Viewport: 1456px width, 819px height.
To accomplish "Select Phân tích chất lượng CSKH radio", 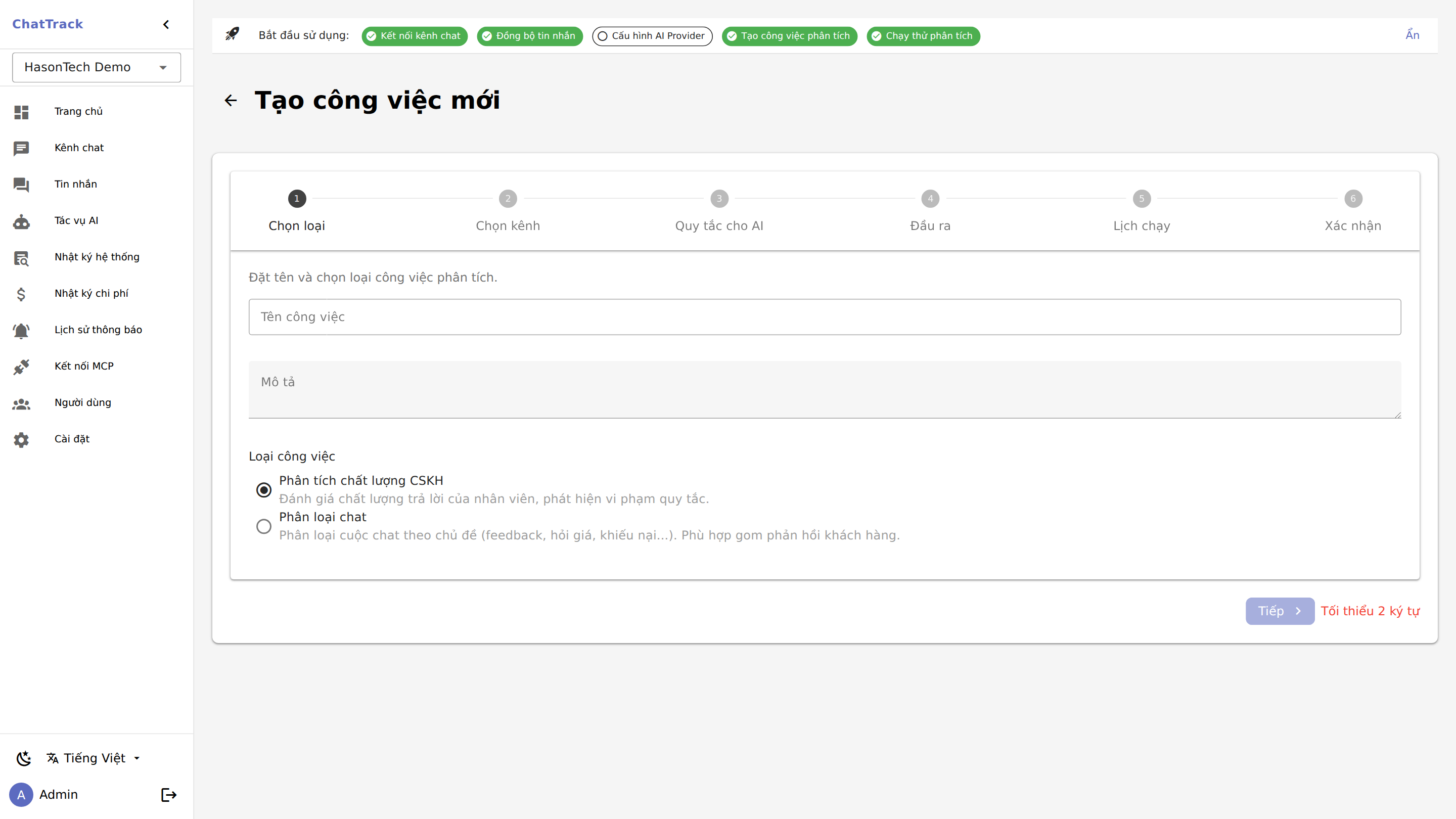I will click(x=263, y=489).
